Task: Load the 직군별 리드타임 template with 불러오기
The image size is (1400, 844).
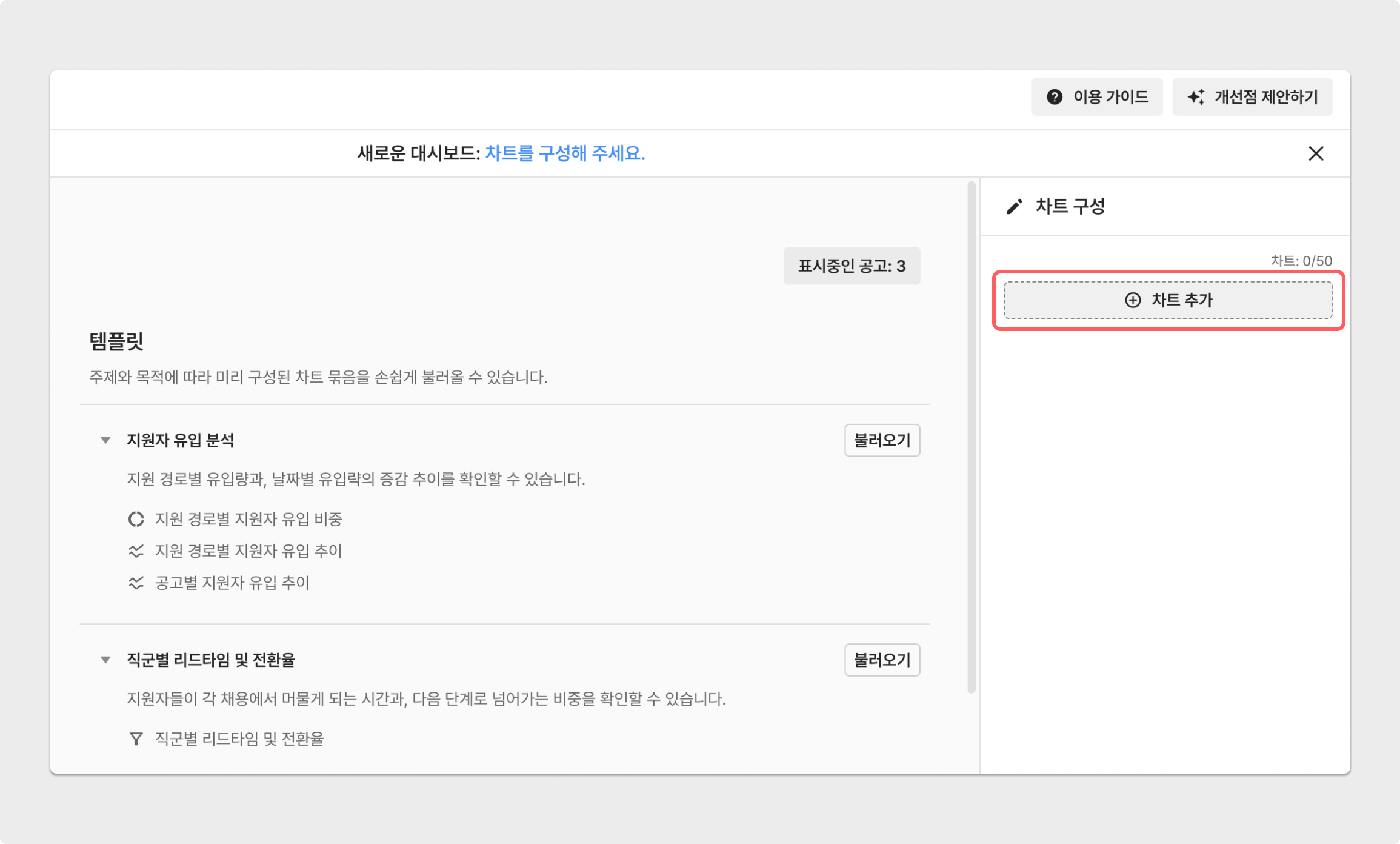Action: [x=882, y=660]
